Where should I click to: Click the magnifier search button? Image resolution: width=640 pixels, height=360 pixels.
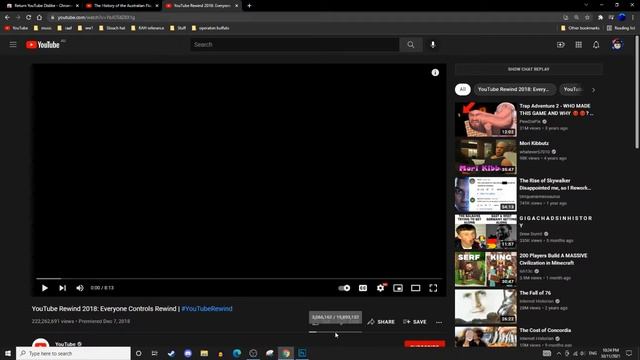411,44
